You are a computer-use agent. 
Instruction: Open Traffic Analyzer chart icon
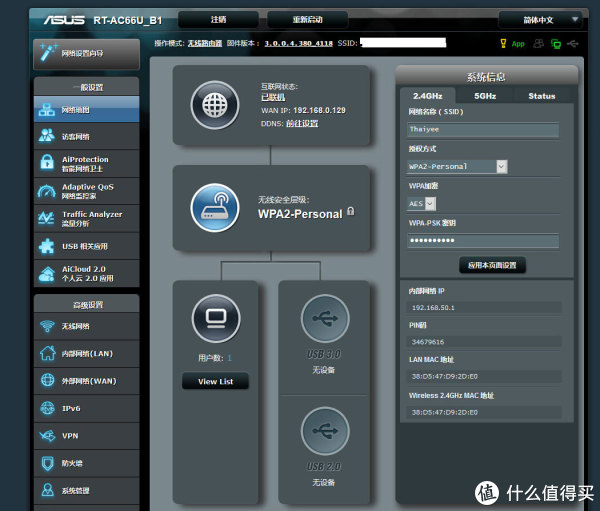46,218
